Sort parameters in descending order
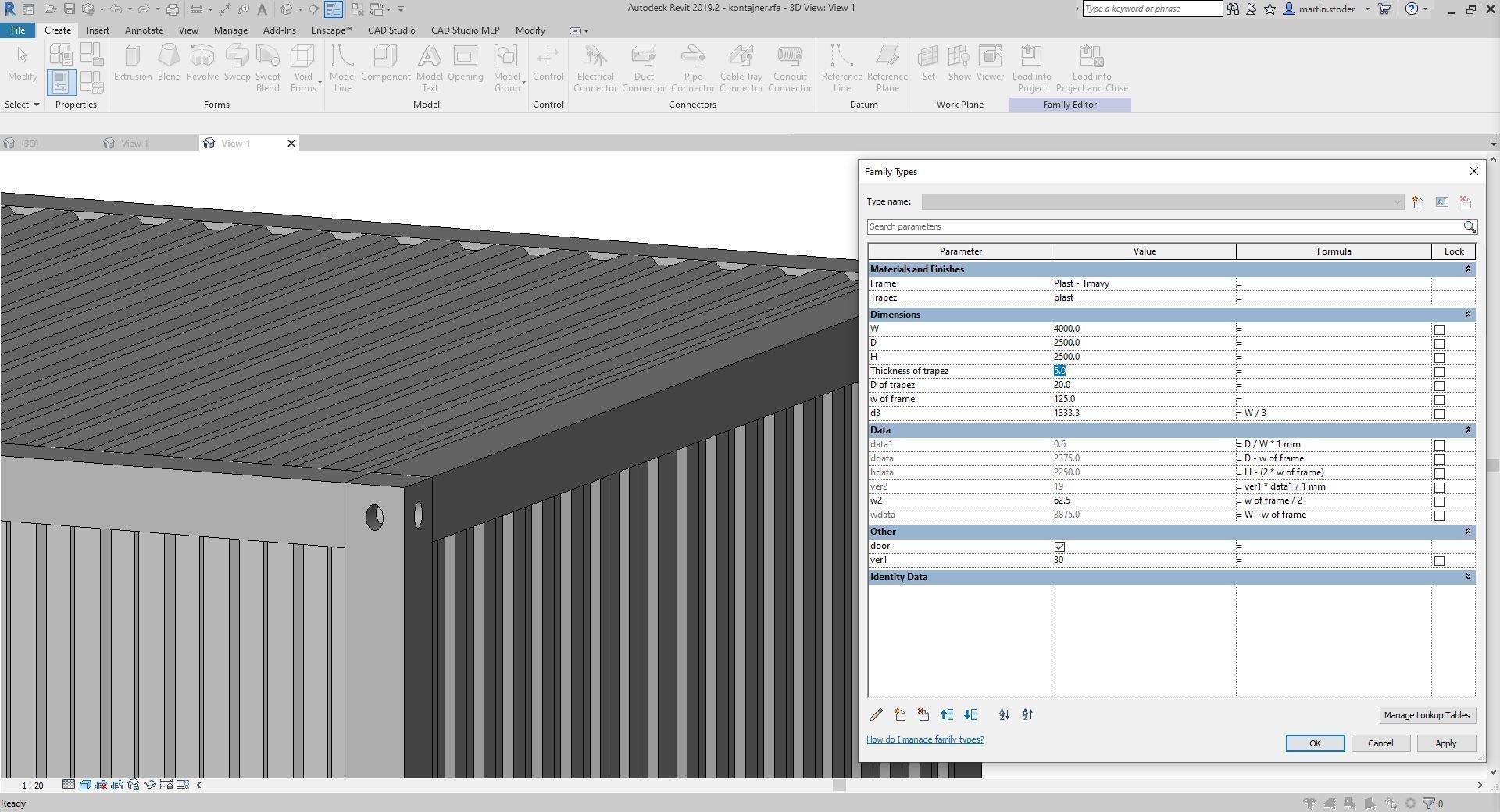Screen dimensions: 1500x812 (x=1027, y=714)
